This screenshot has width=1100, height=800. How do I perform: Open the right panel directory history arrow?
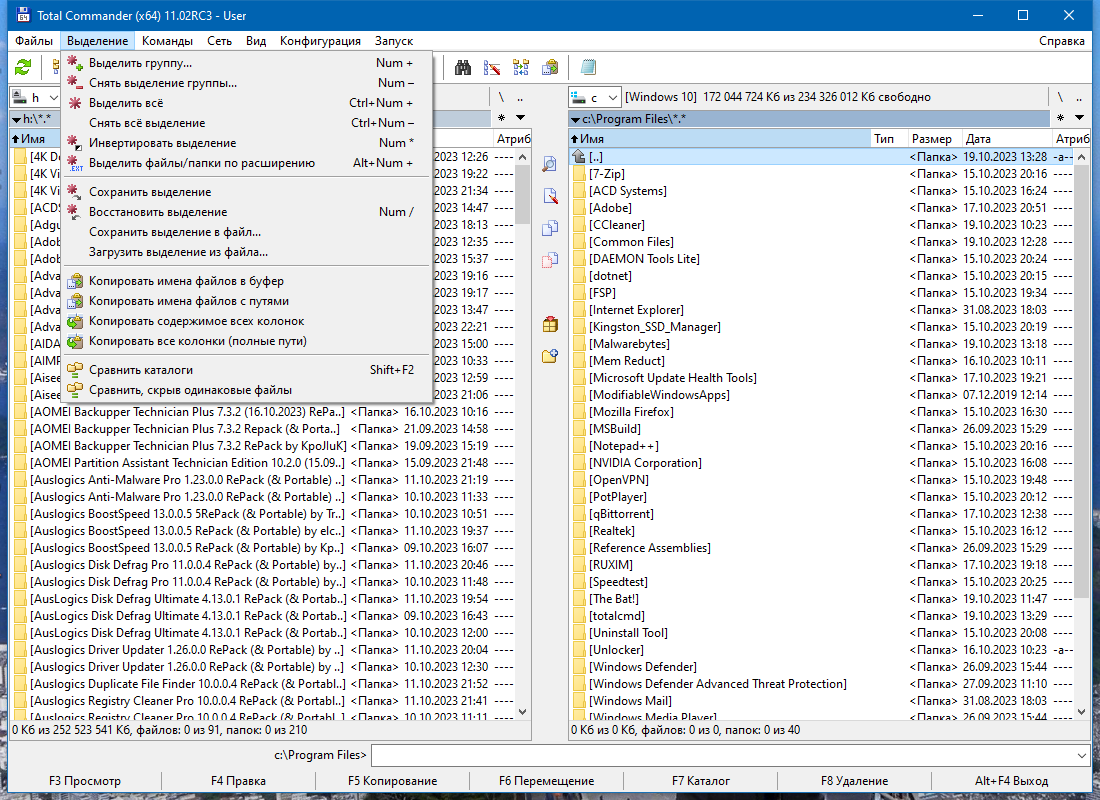pos(1080,118)
